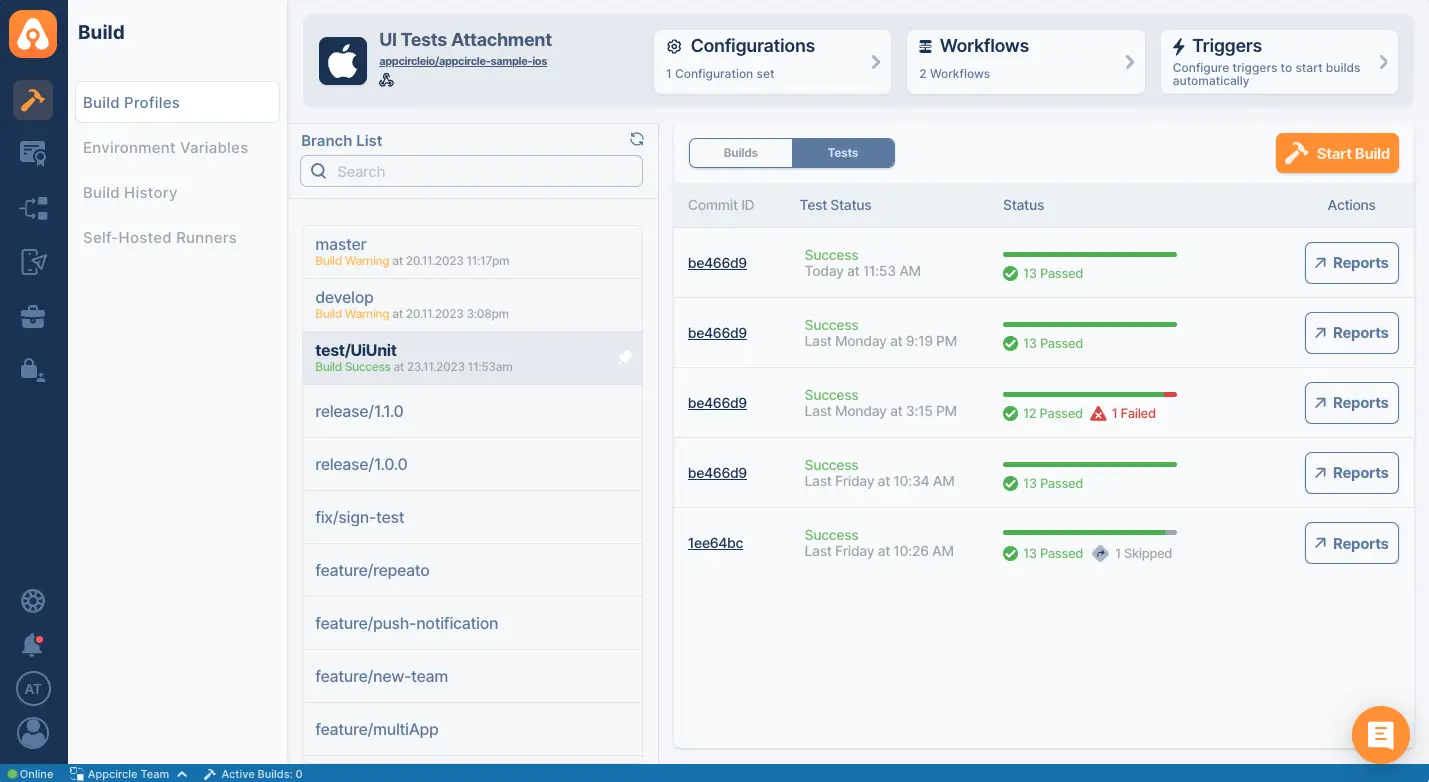Select the feature/new-team branch
The image size is (1429, 782).
[472, 676]
